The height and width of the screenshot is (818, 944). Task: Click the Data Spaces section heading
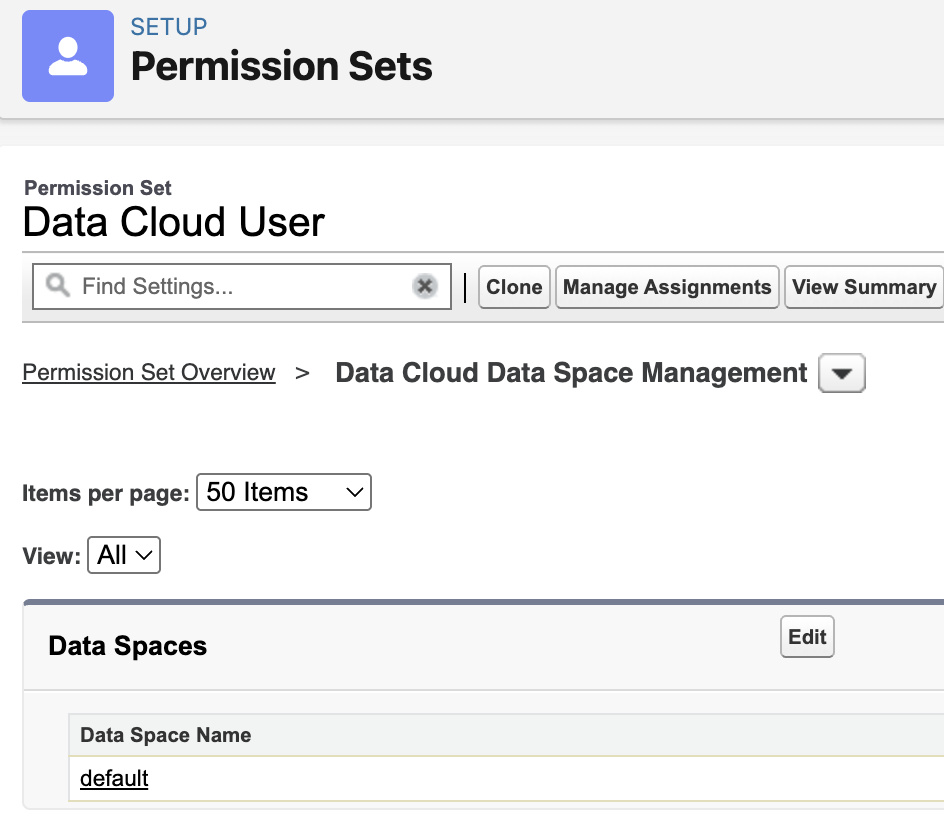tap(128, 646)
